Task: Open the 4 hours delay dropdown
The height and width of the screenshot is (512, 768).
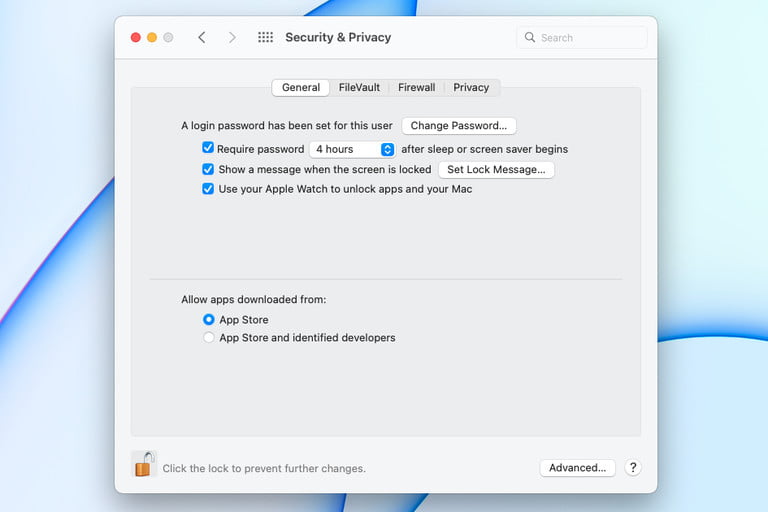Action: (352, 149)
